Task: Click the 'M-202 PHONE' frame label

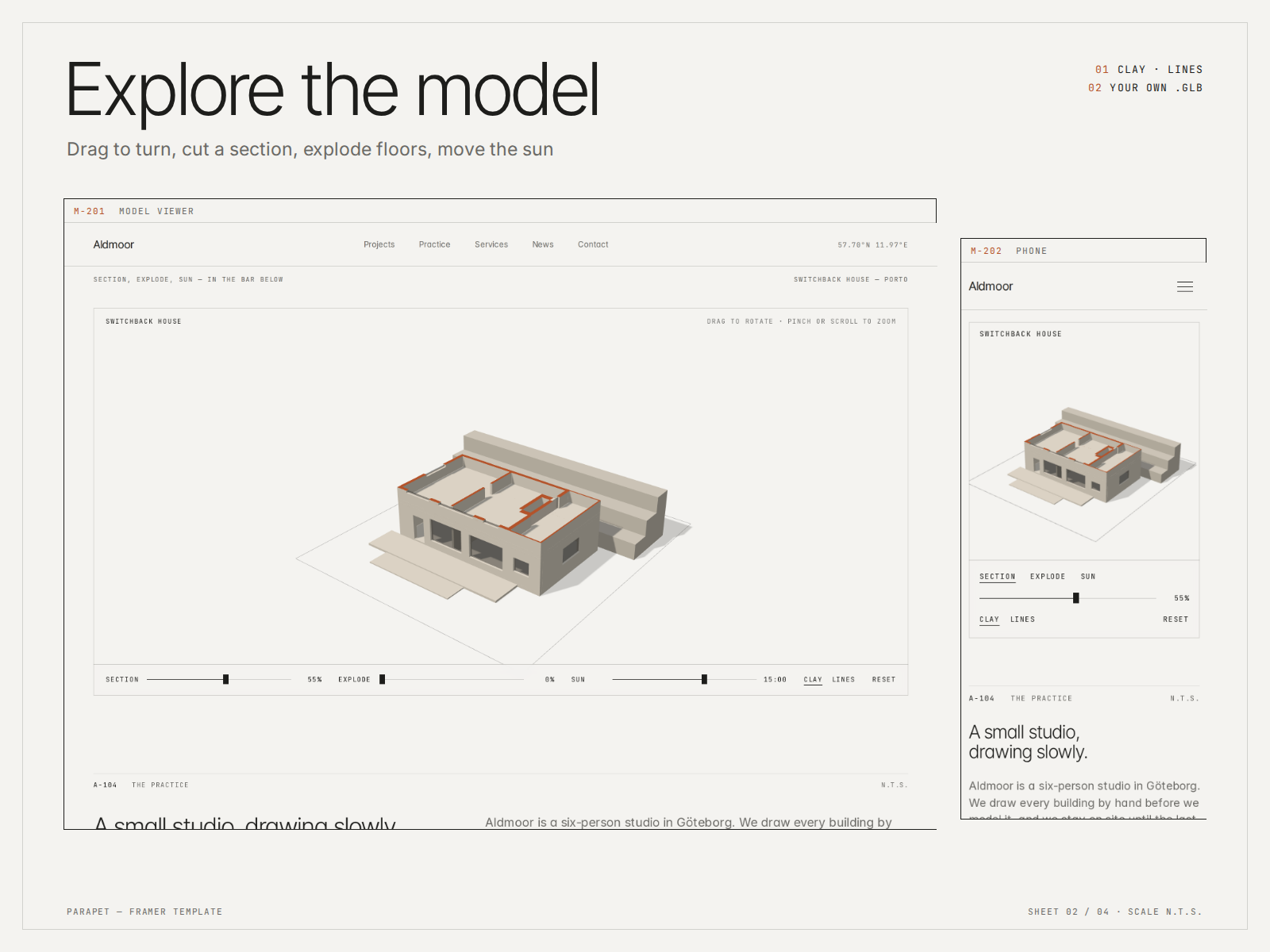Action: pos(1008,251)
